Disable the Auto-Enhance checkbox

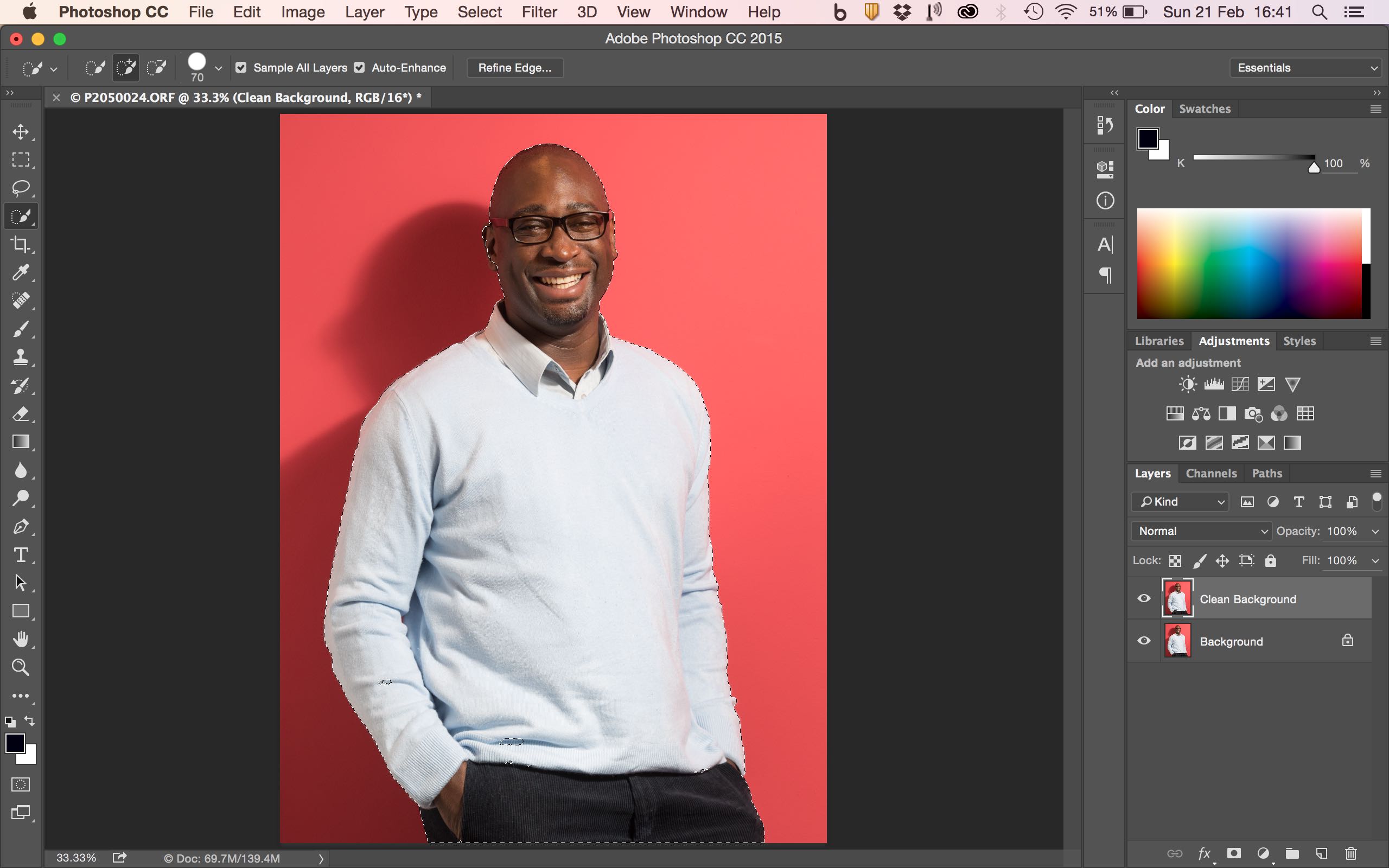click(359, 68)
